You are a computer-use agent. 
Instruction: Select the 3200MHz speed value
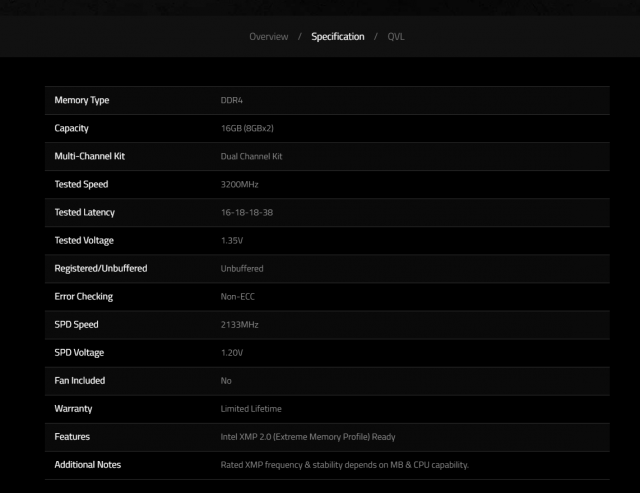[239, 185]
